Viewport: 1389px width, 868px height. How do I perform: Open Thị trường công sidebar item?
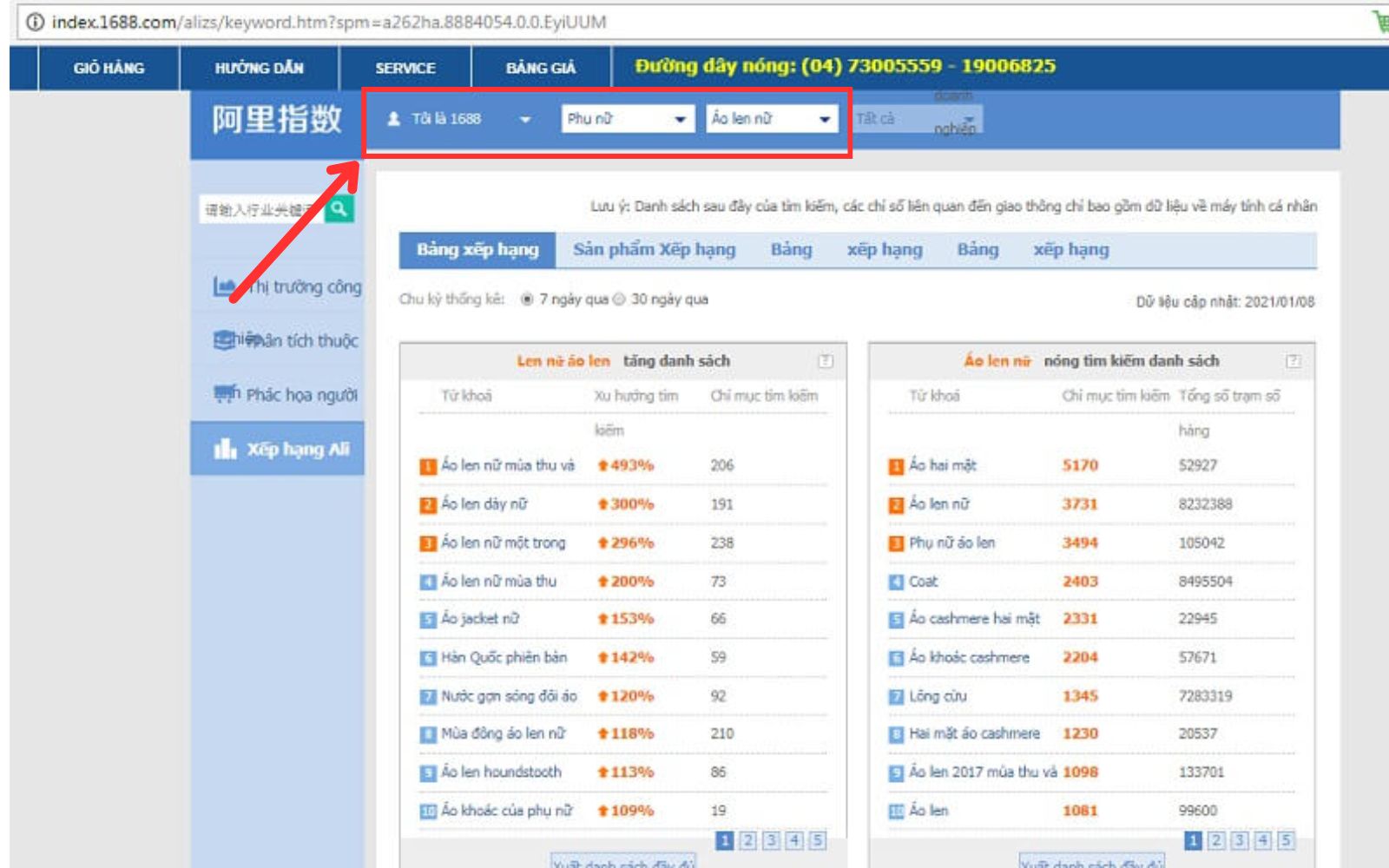tap(278, 286)
